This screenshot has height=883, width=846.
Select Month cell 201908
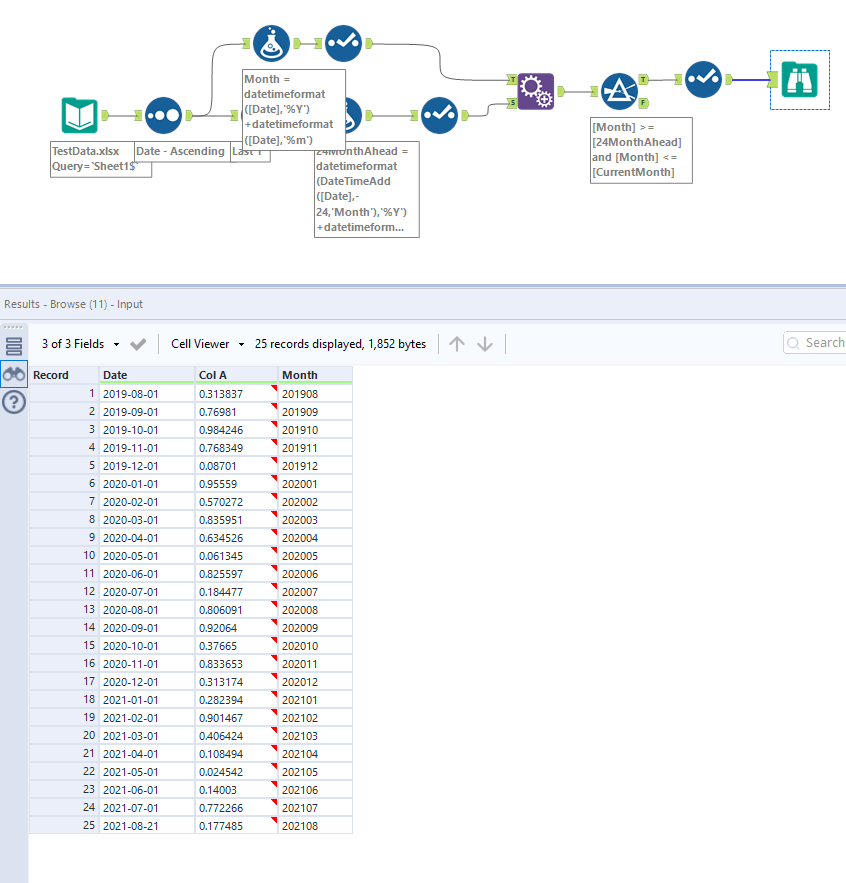click(315, 394)
